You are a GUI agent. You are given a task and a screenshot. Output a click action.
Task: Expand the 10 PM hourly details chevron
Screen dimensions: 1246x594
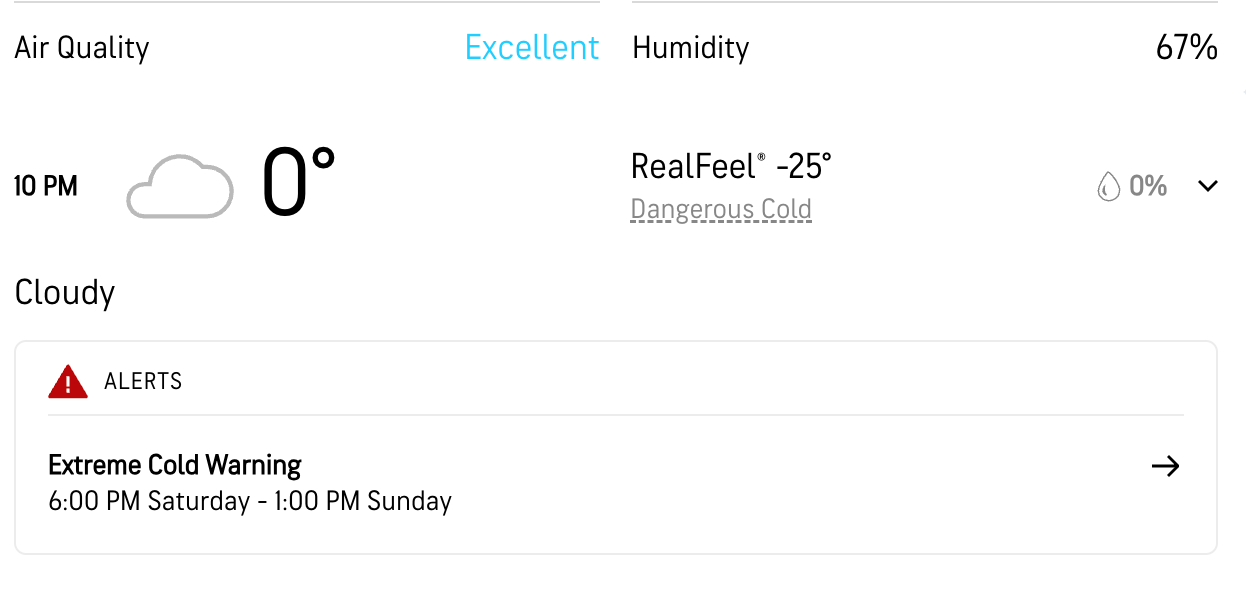1208,186
